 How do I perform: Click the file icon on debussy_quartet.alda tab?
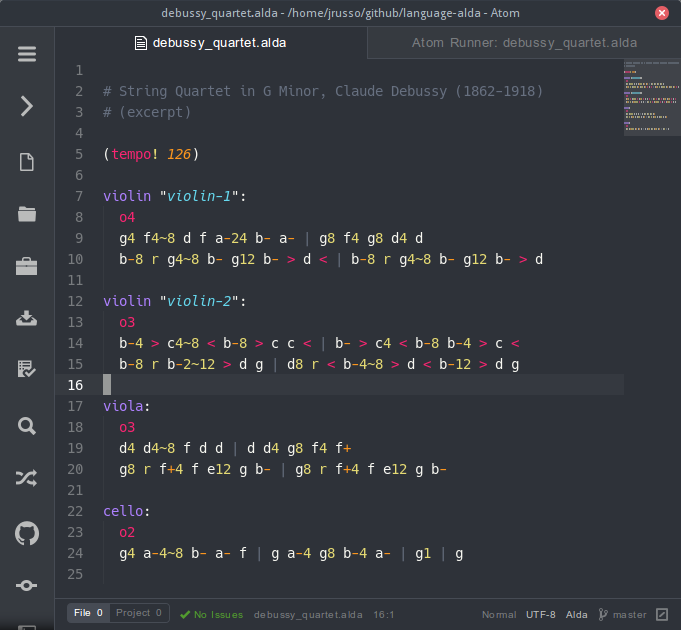141,43
